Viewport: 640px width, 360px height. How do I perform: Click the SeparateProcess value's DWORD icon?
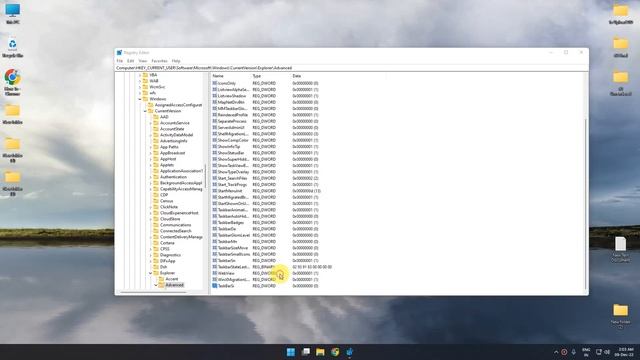215,121
